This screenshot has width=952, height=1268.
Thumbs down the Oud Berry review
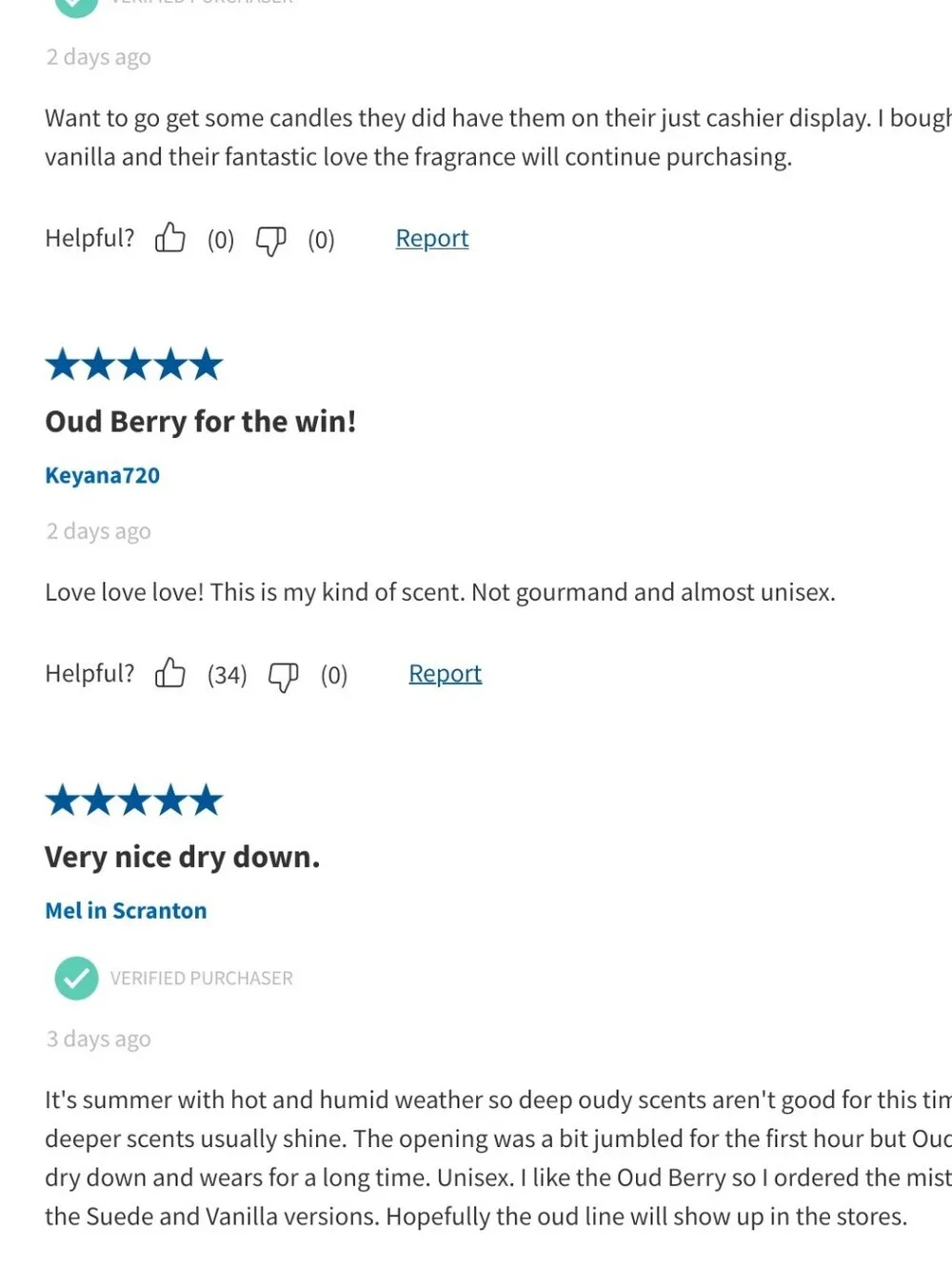coord(283,676)
